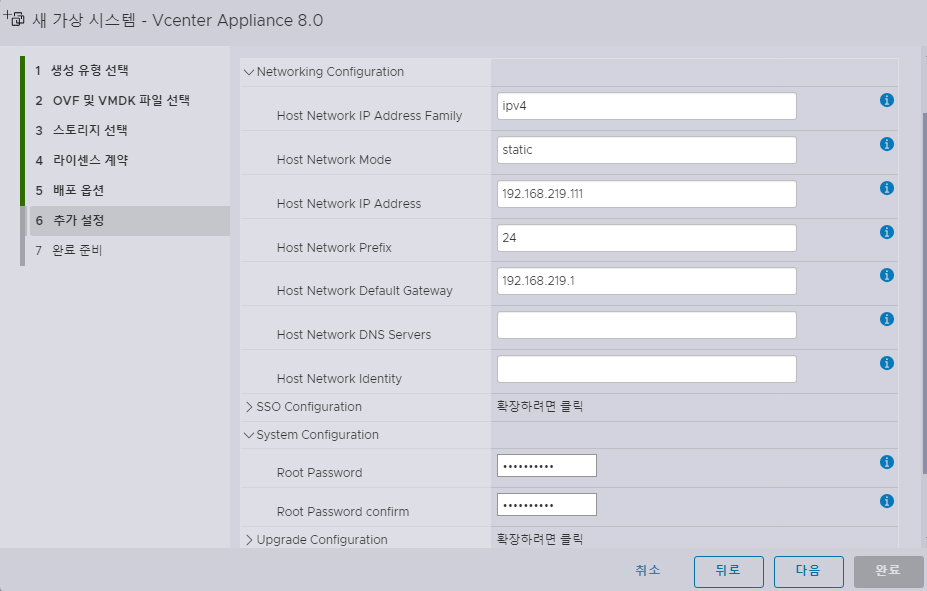Viewport: 927px width, 591px height.
Task: Click the Root Password confirm label
Action: pos(342,512)
